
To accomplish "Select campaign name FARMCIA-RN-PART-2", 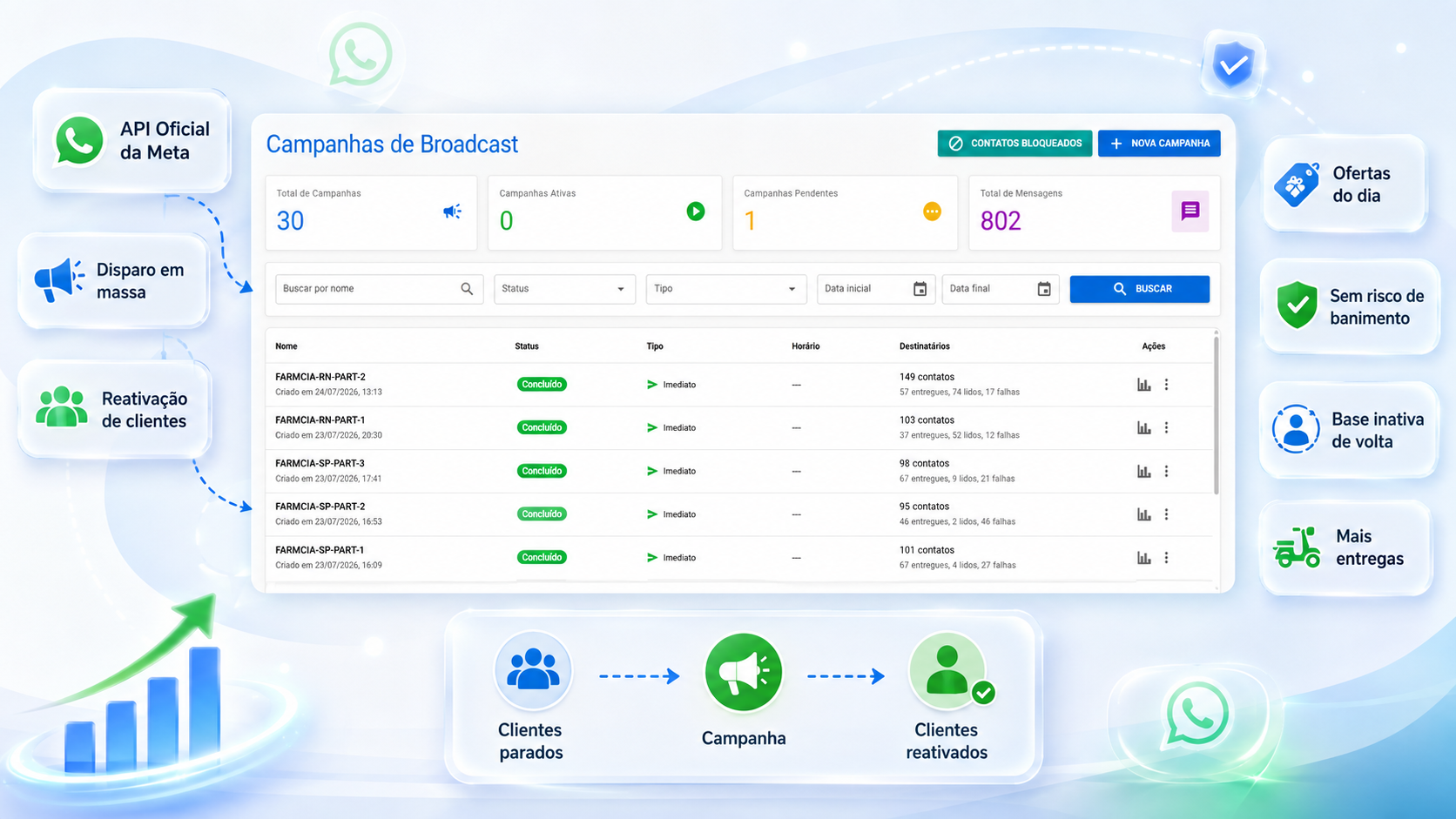I will point(320,377).
